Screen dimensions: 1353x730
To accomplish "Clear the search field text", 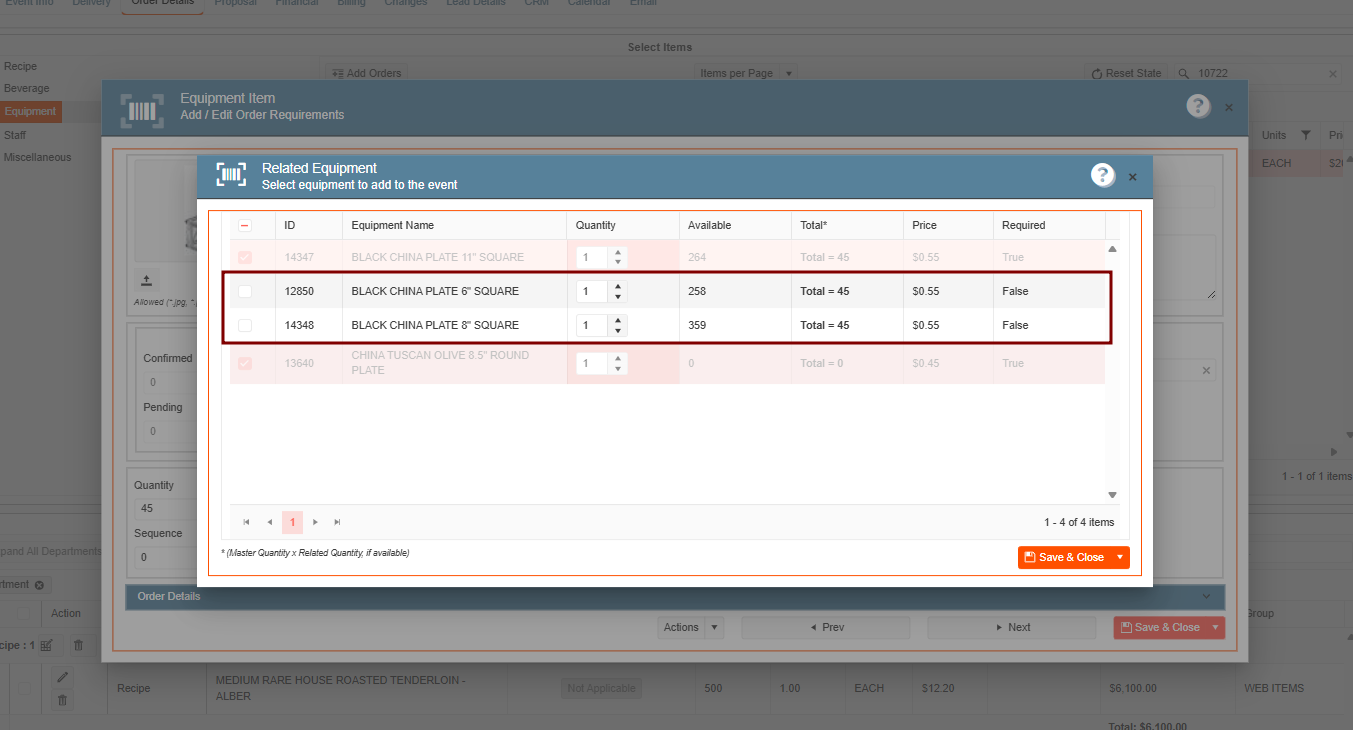I will click(1332, 74).
